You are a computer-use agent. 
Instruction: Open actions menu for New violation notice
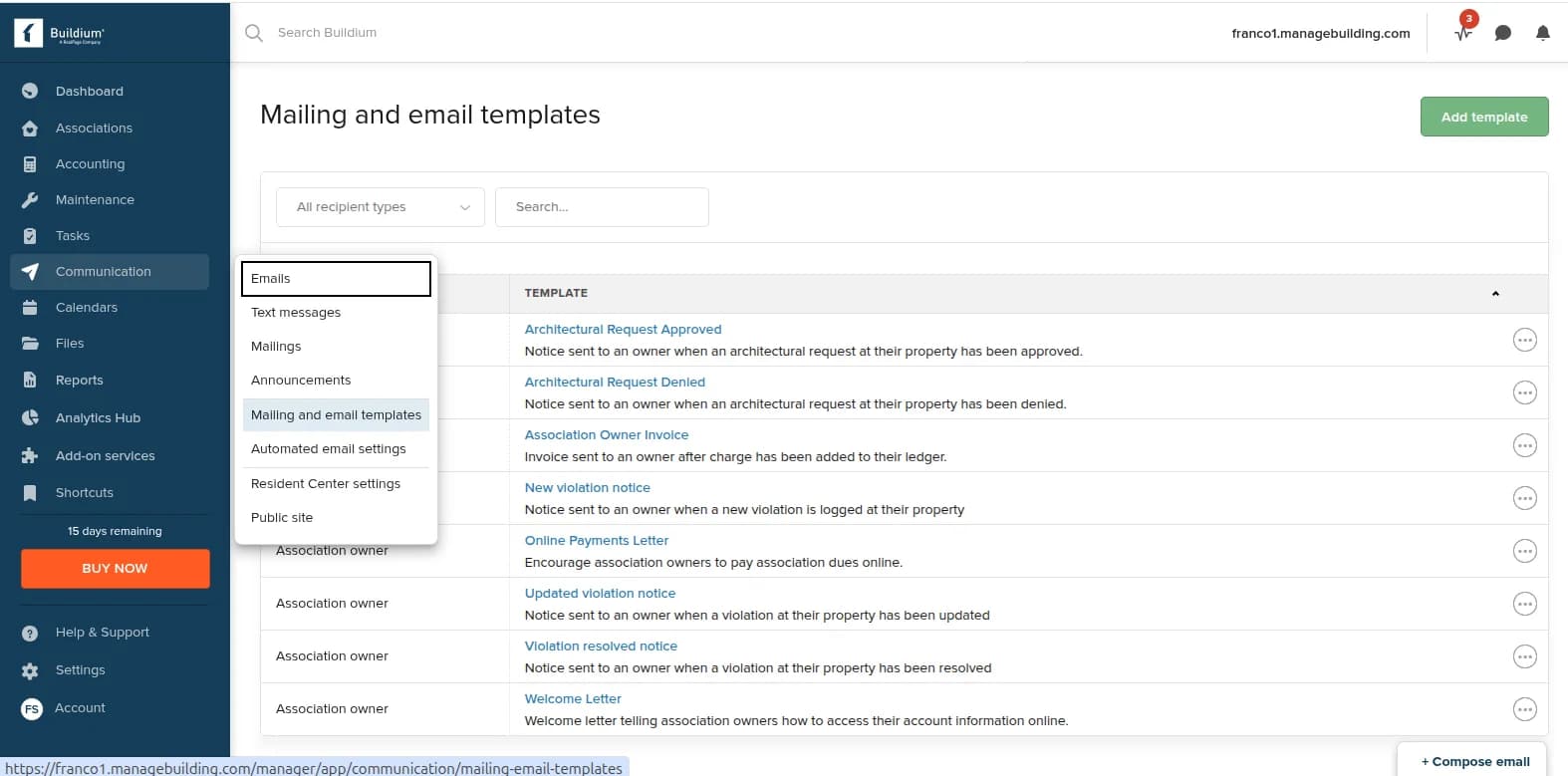coord(1524,498)
